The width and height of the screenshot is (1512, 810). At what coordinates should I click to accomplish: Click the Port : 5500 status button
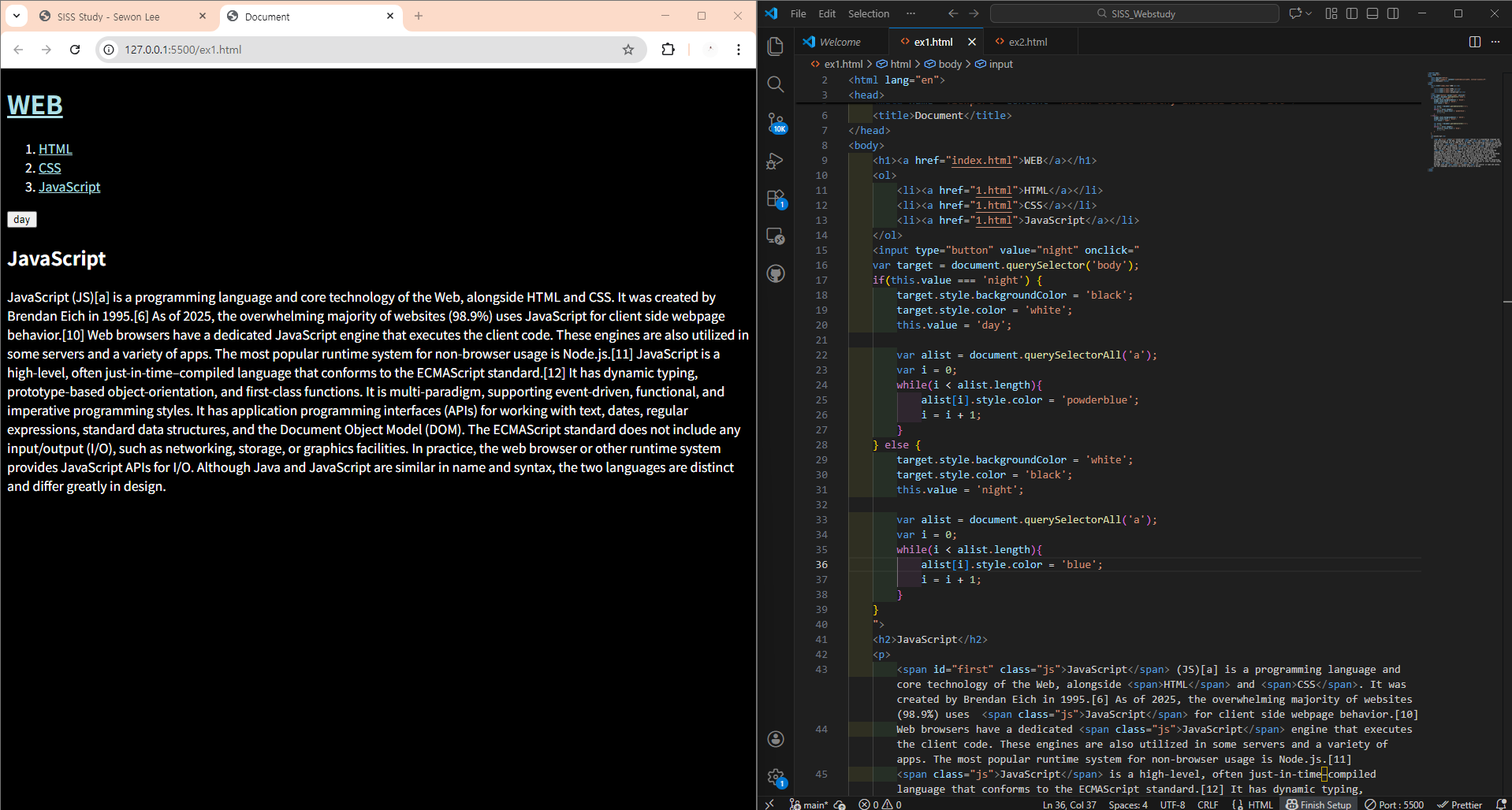point(1395,804)
